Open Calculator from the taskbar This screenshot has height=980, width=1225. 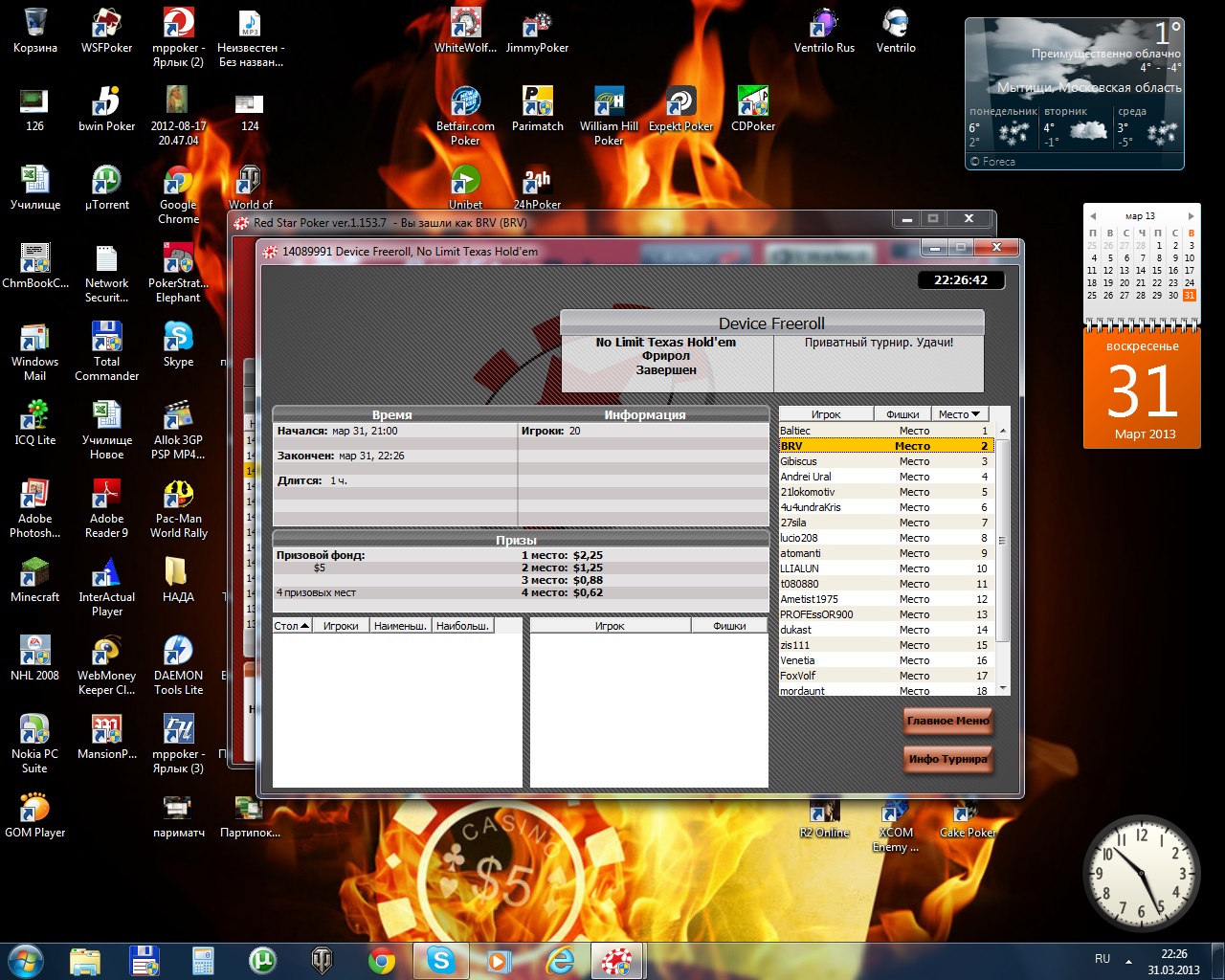point(203,960)
